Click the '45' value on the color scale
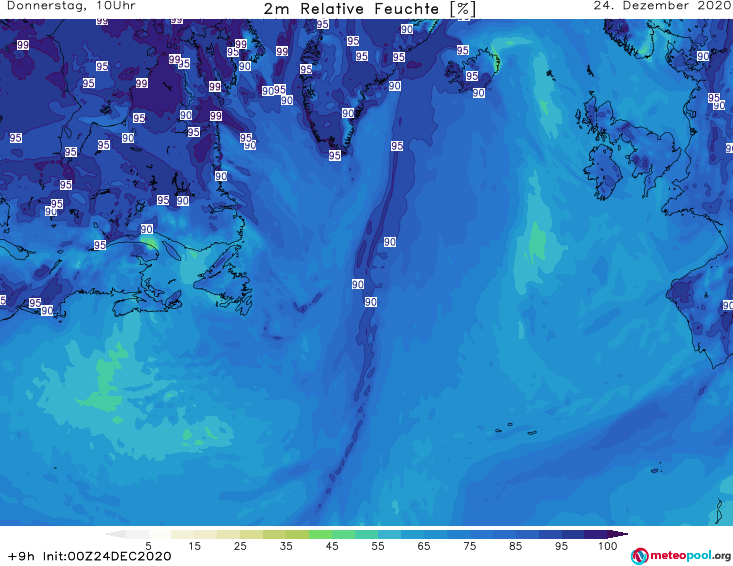This screenshot has width=733, height=566. click(332, 546)
